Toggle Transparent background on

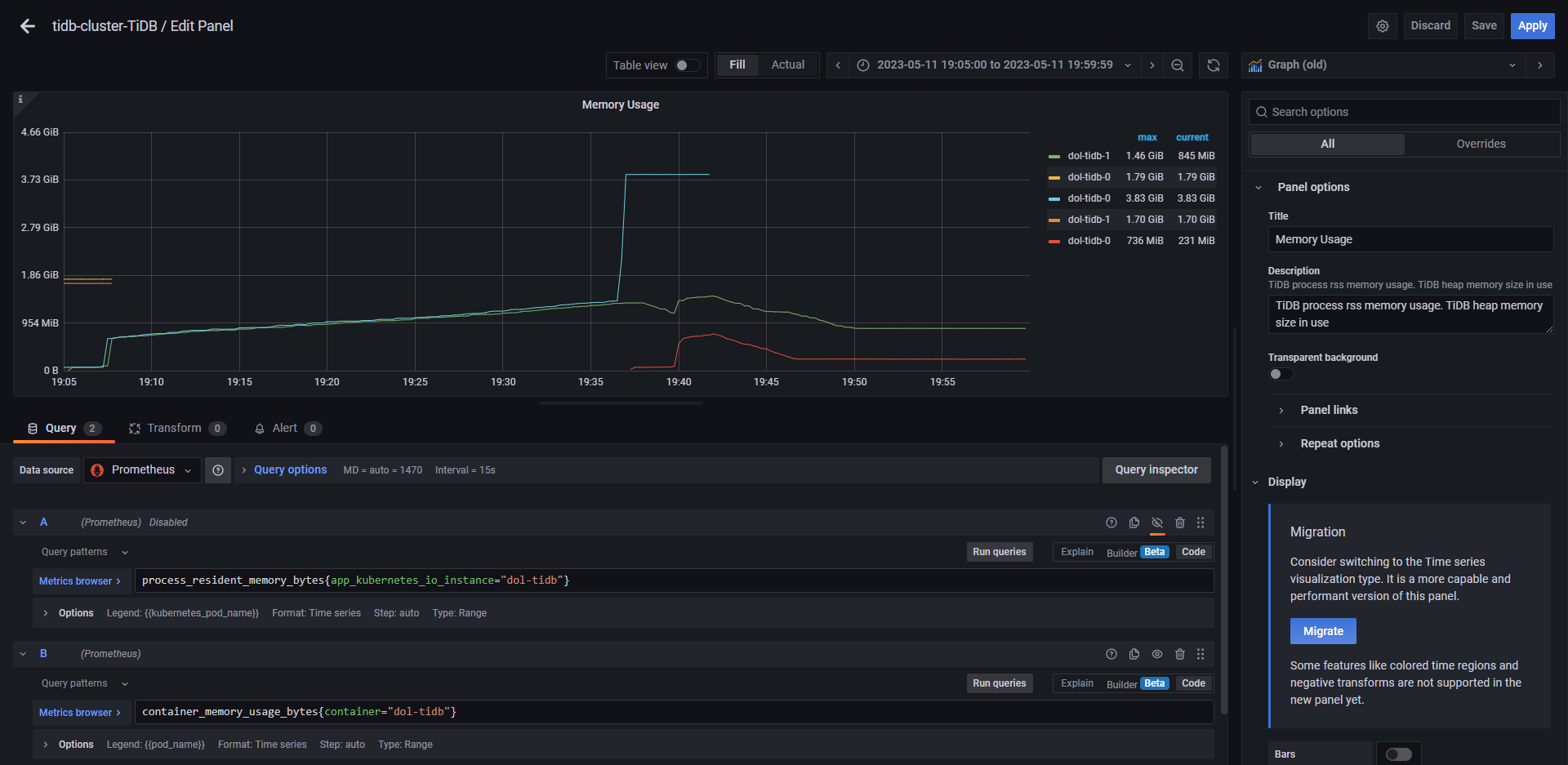1280,374
